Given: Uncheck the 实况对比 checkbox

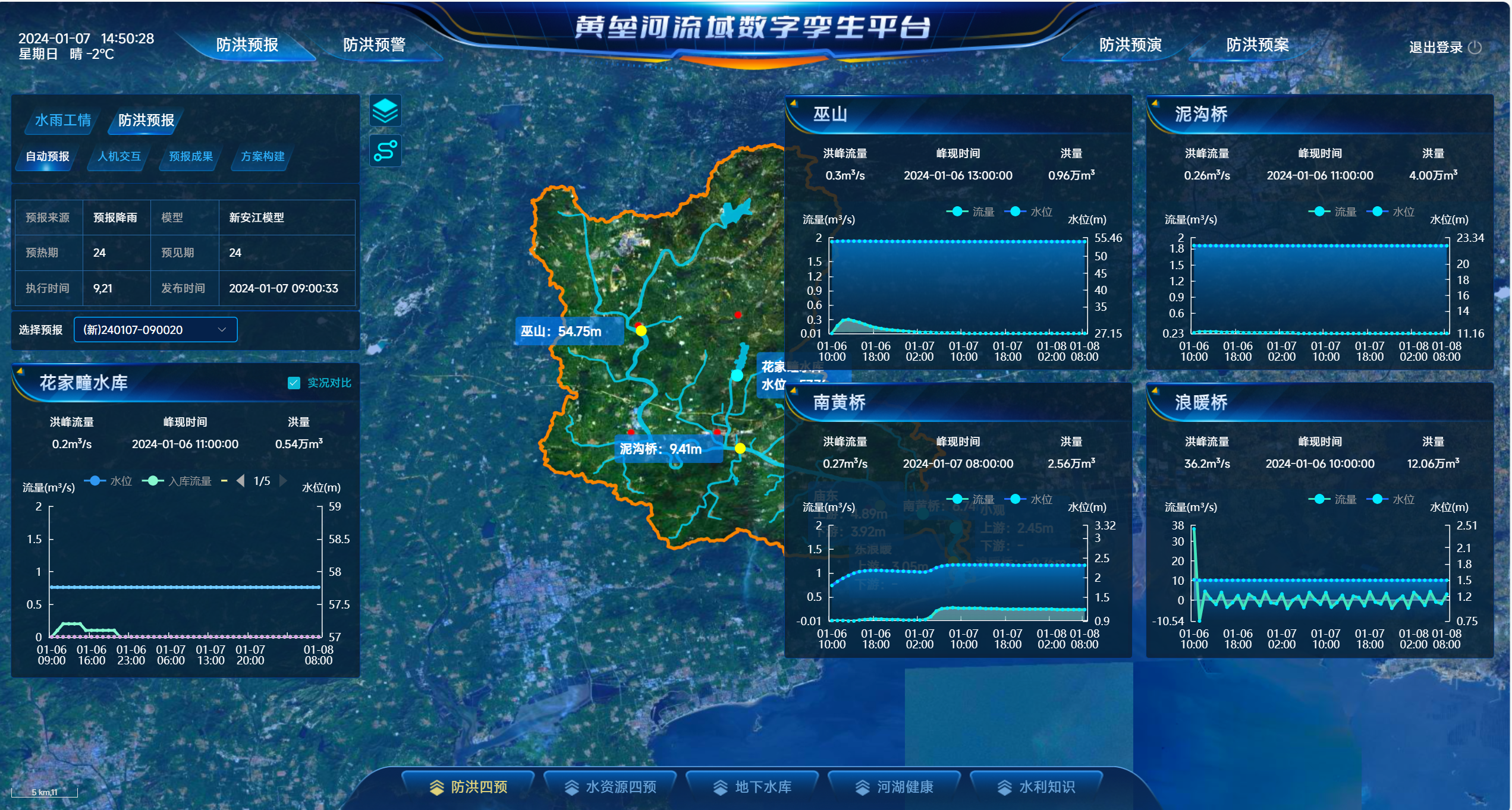Looking at the screenshot, I should pyautogui.click(x=294, y=383).
